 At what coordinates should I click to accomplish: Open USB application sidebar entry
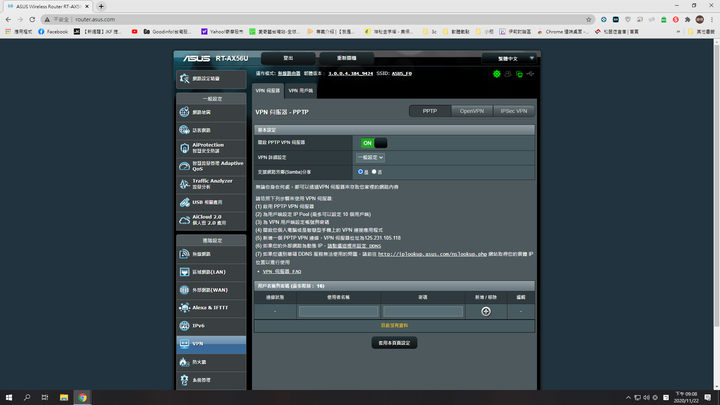click(211, 202)
